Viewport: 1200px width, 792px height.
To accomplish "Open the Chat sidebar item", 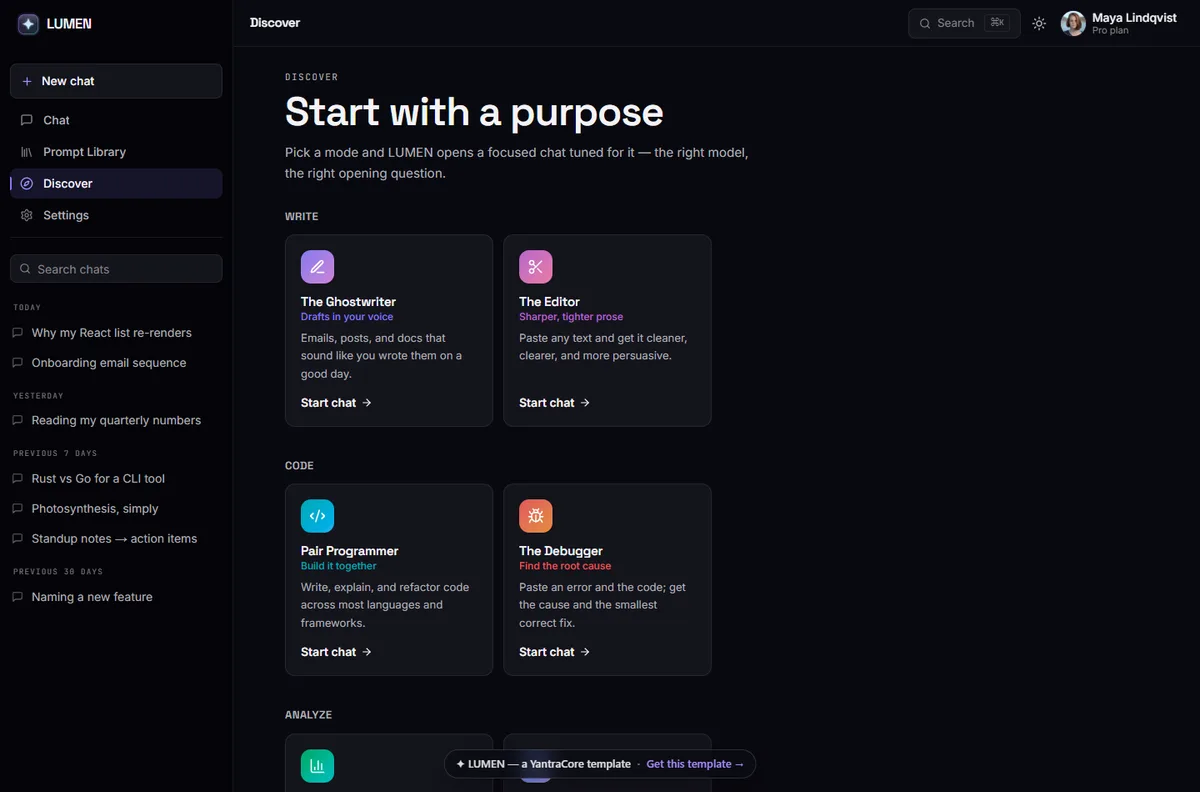I will pyautogui.click(x=116, y=120).
